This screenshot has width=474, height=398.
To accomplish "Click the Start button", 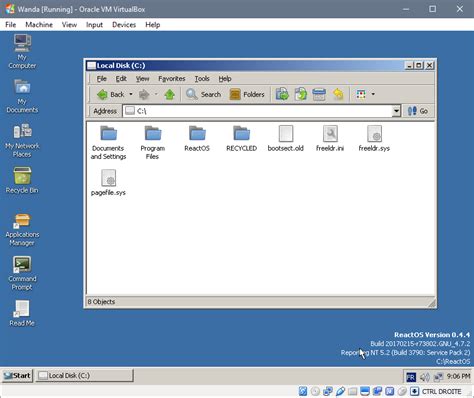I will point(17,376).
